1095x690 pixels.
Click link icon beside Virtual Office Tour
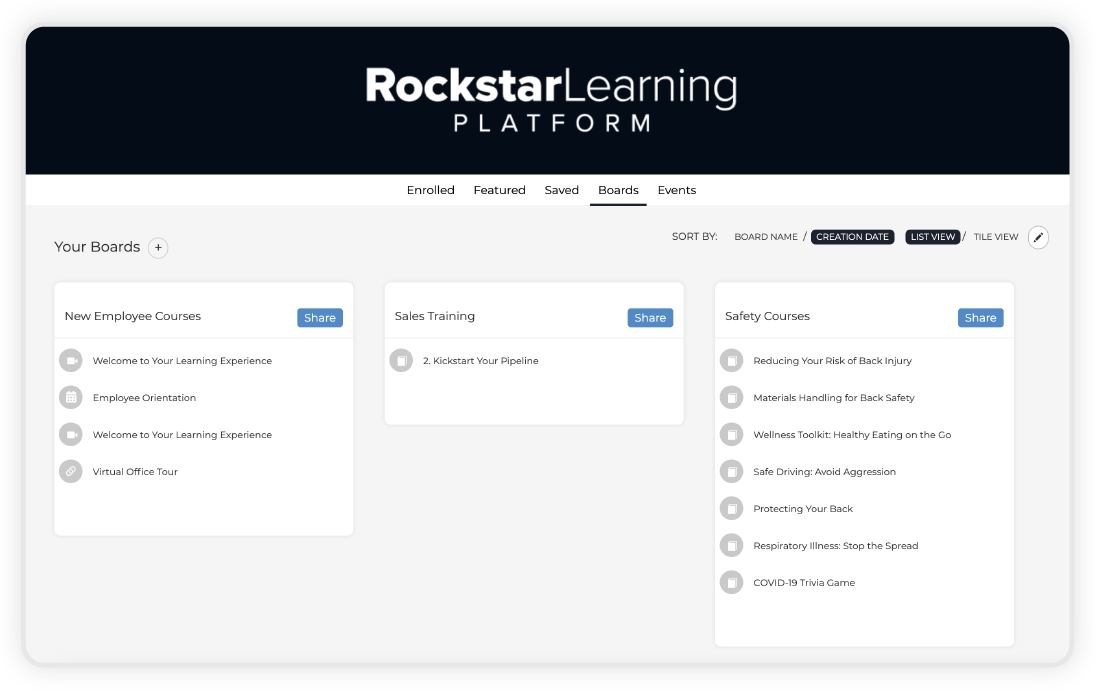71,471
